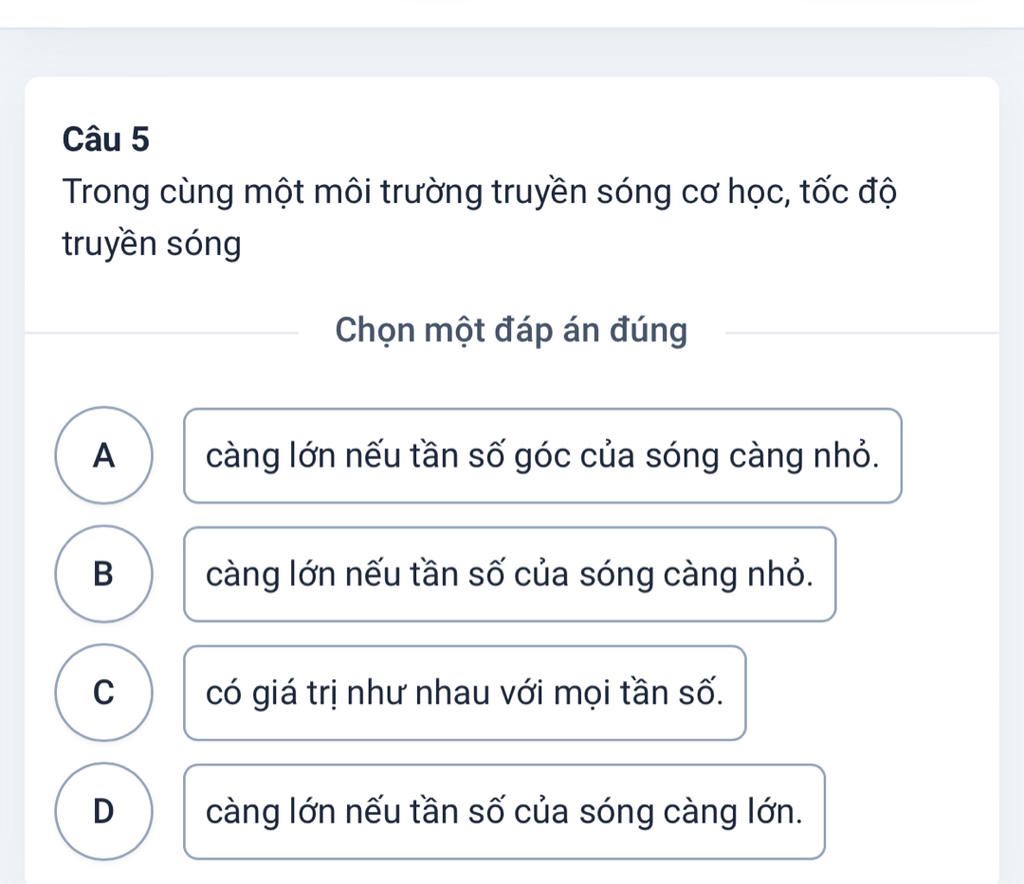The image size is (1024, 884).
Task: Select the round A option button
Action: (104, 456)
